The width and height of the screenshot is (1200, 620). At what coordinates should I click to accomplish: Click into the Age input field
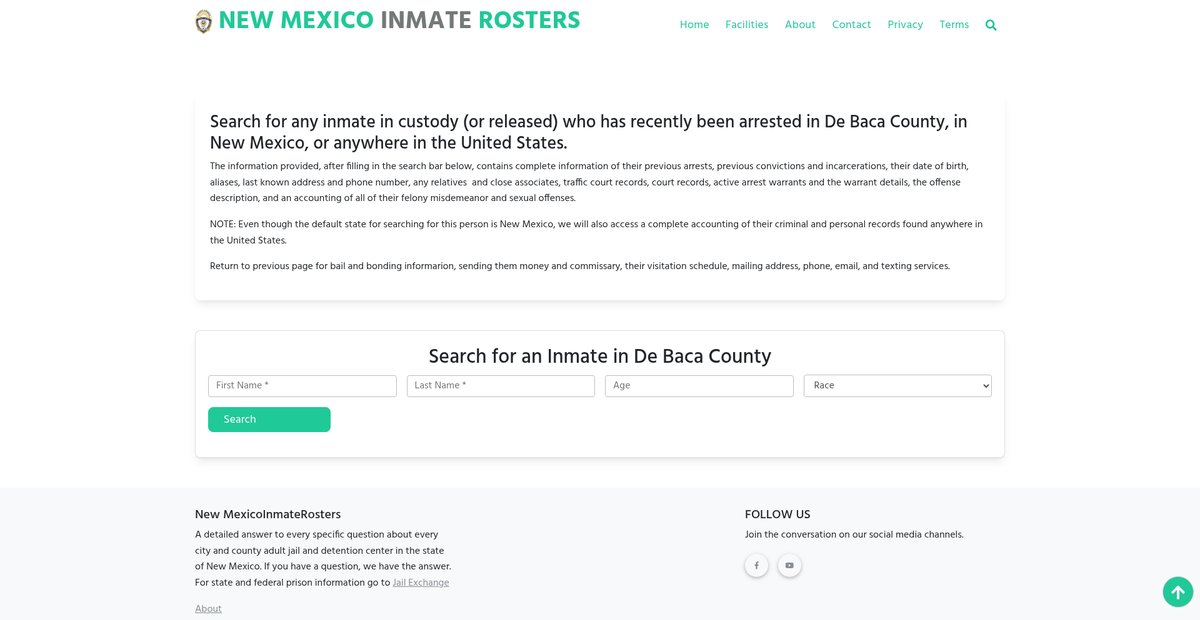699,386
